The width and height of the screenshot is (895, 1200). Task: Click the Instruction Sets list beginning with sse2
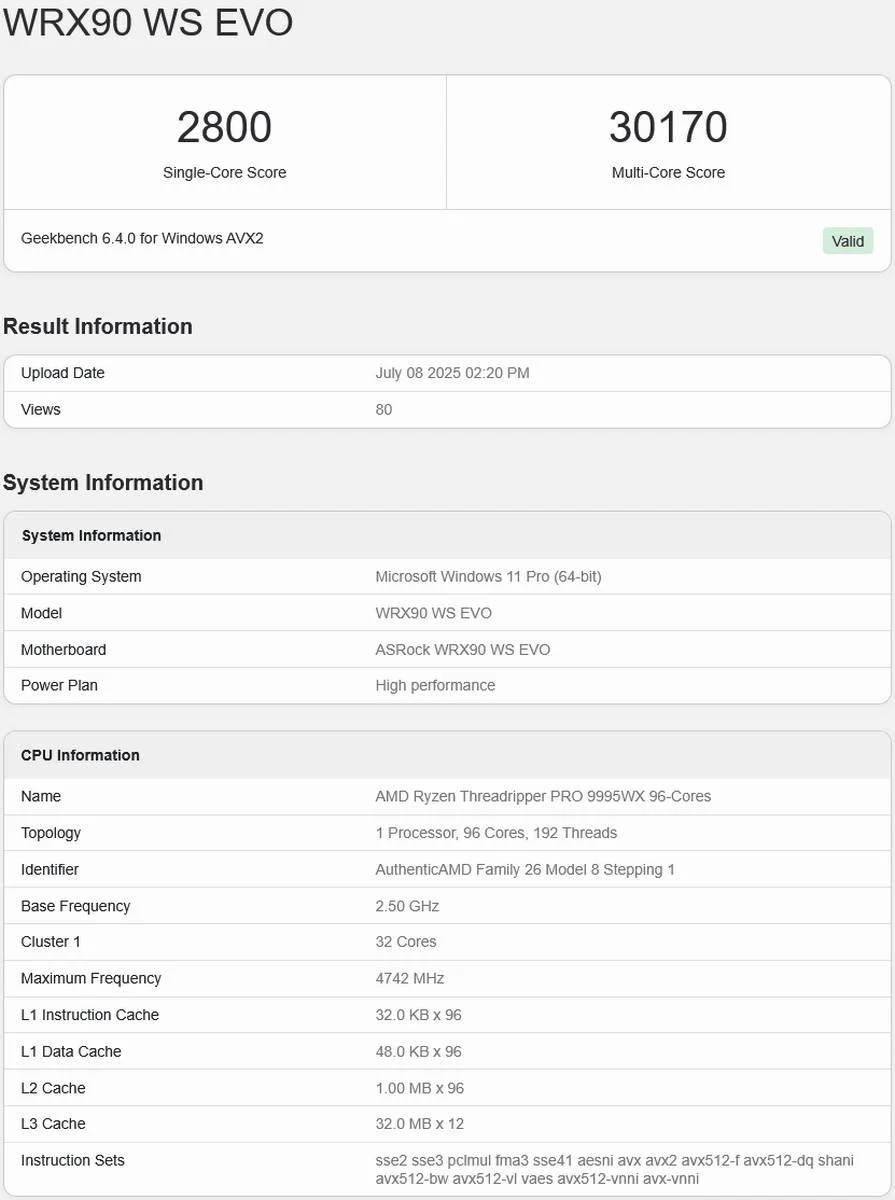pyautogui.click(x=614, y=1169)
